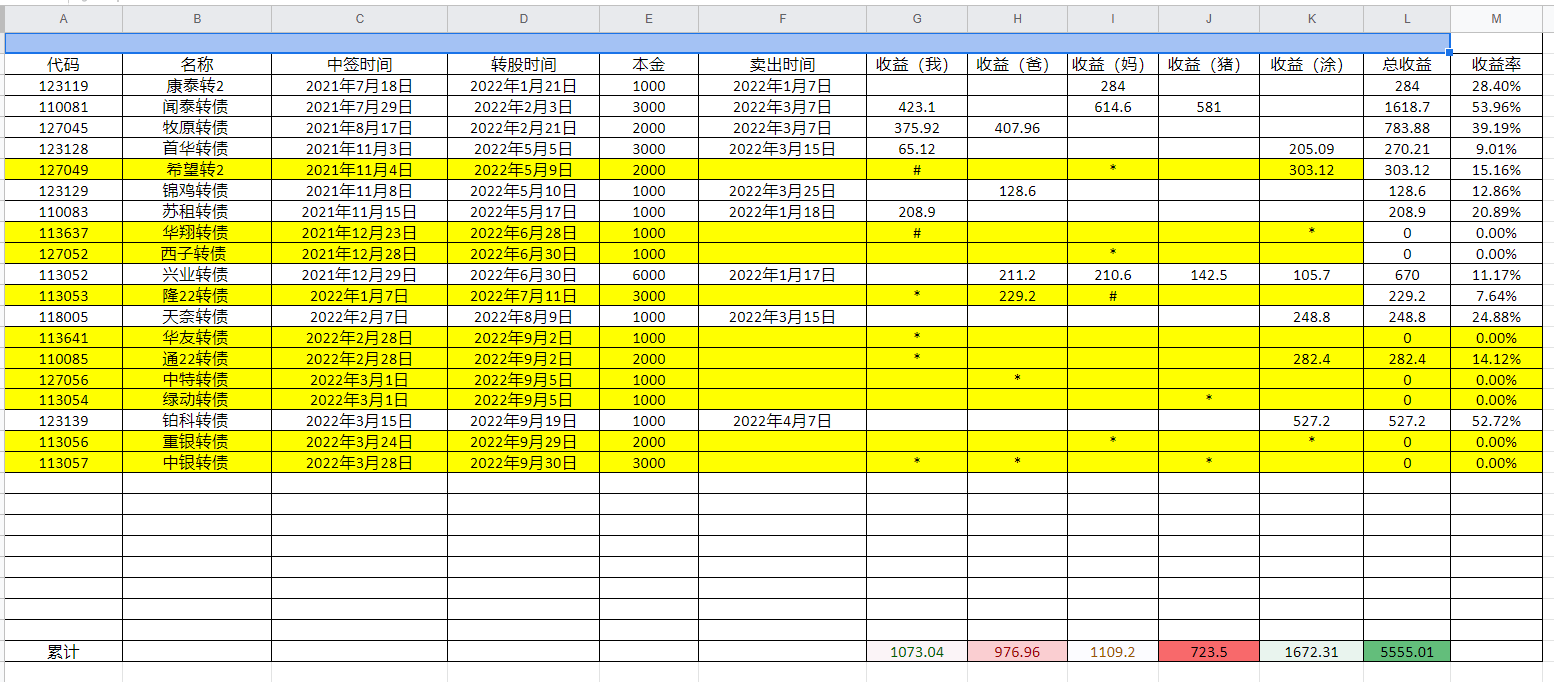
Task: Select the 苏租转债 name cell
Action: 197,212
